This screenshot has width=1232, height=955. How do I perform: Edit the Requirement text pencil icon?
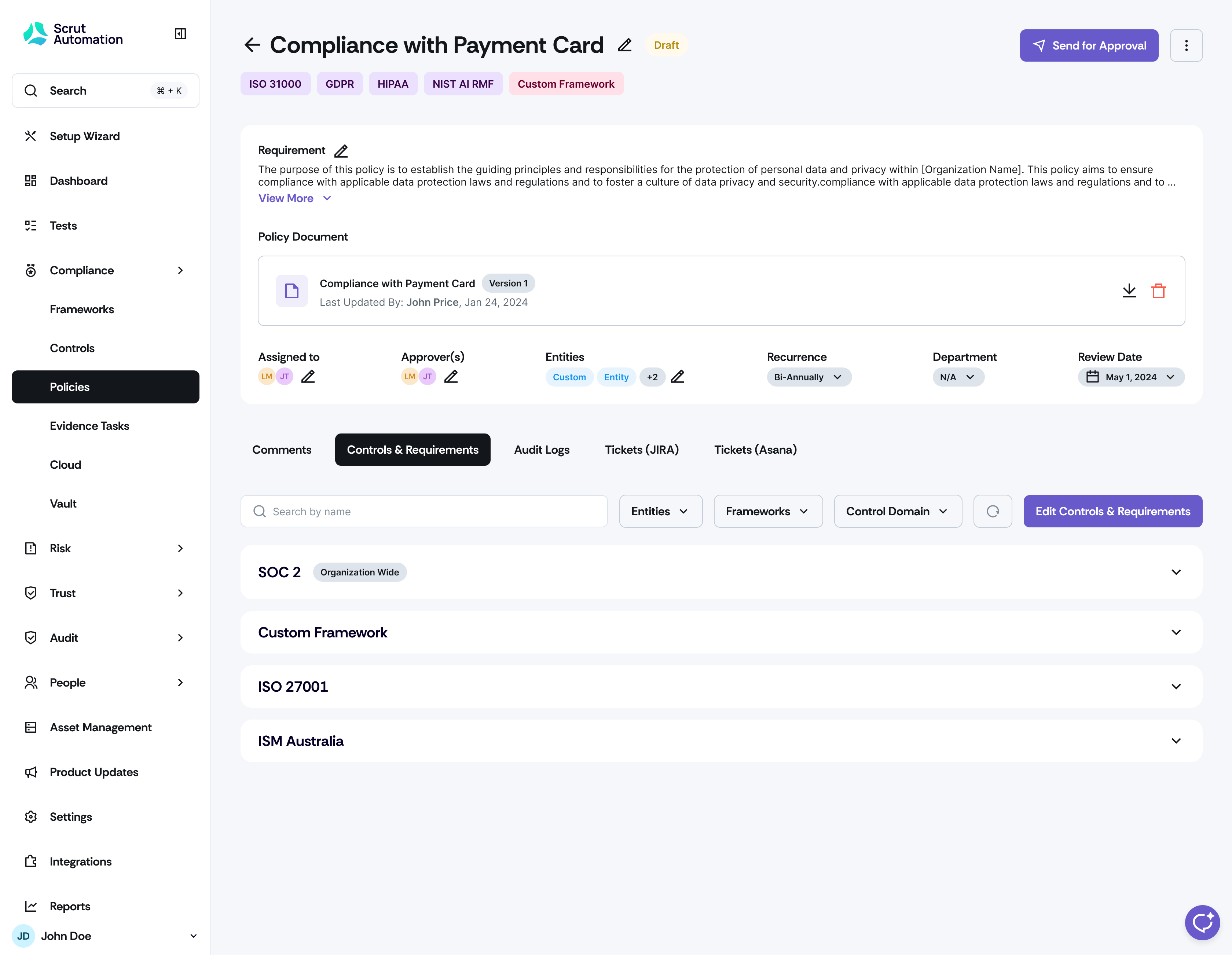click(x=341, y=151)
